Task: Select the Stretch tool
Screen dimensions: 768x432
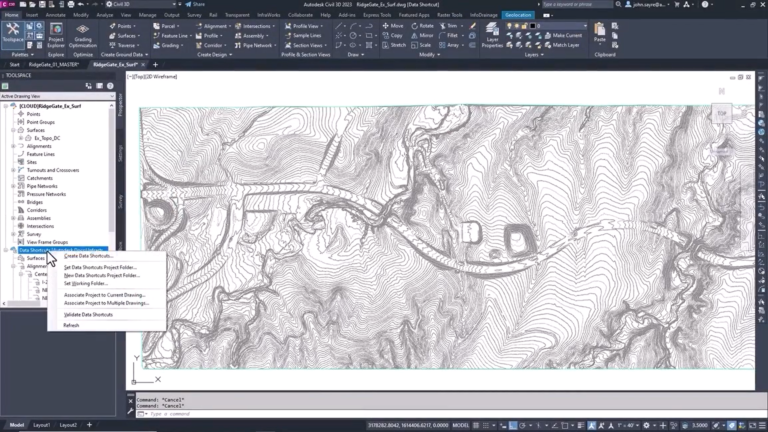Action: point(394,45)
